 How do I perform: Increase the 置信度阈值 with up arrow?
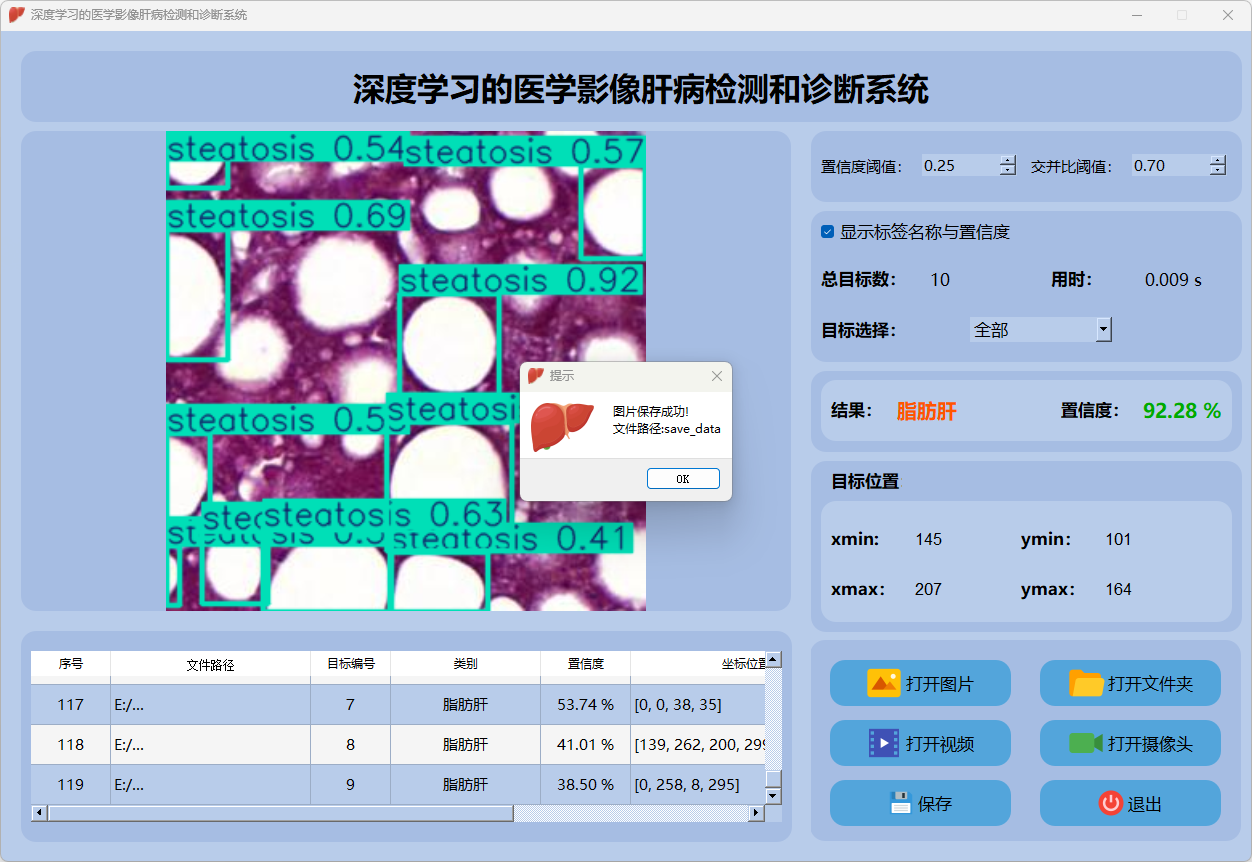[x=1007, y=160]
